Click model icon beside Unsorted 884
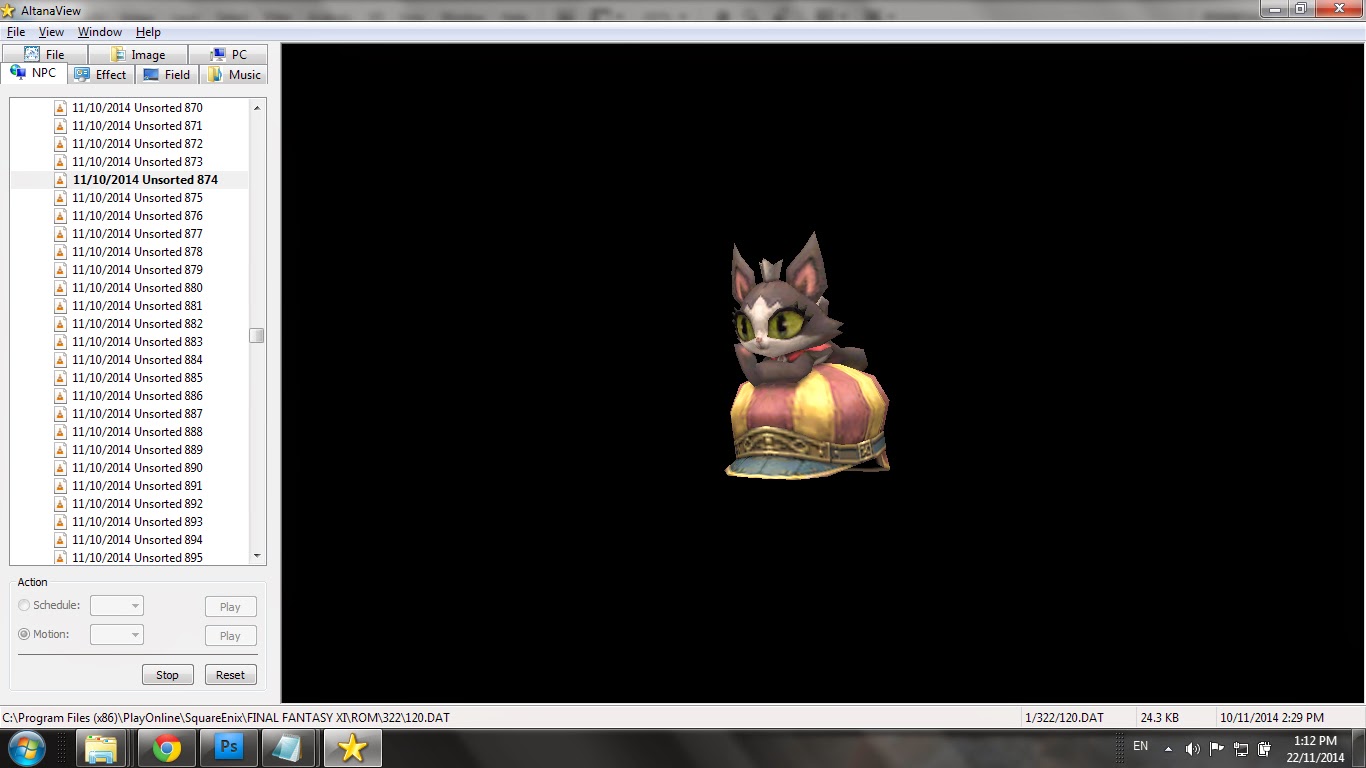 [x=60, y=360]
